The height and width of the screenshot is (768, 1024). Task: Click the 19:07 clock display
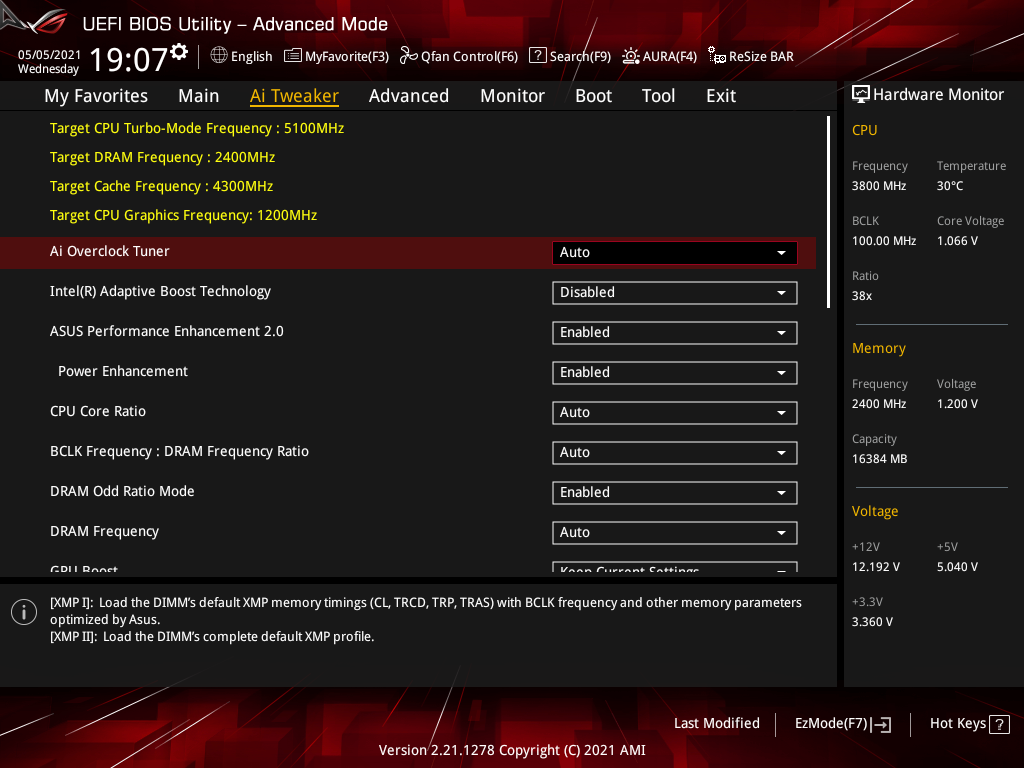(129, 59)
